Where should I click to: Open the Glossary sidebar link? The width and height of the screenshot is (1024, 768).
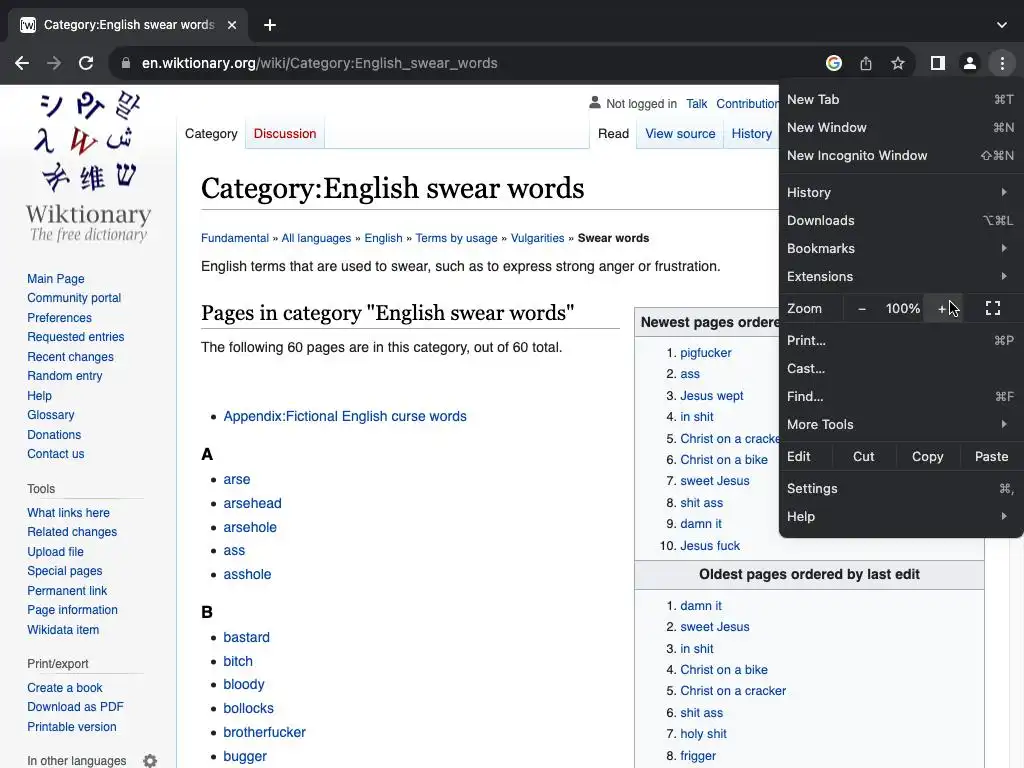50,415
